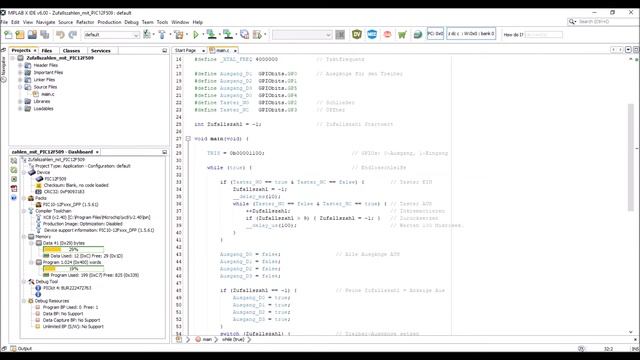Viewport: 640px width, 360px height.
Task: Open the Build Project dropdown arrow
Action: tap(170, 35)
